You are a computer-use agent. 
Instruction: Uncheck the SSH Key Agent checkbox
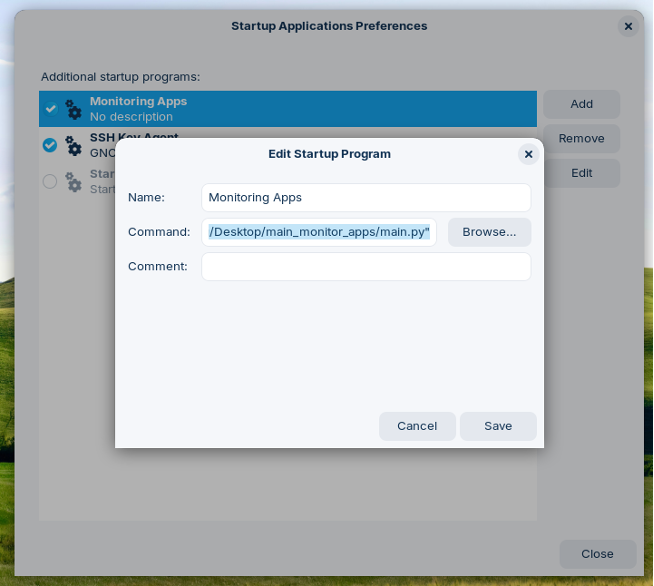click(50, 145)
